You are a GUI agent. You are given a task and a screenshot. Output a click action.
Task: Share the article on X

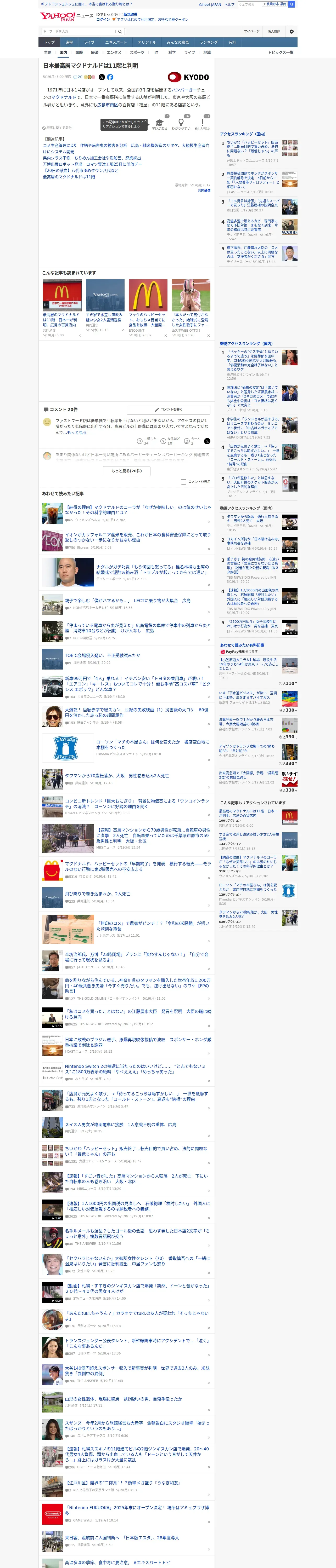(101, 77)
